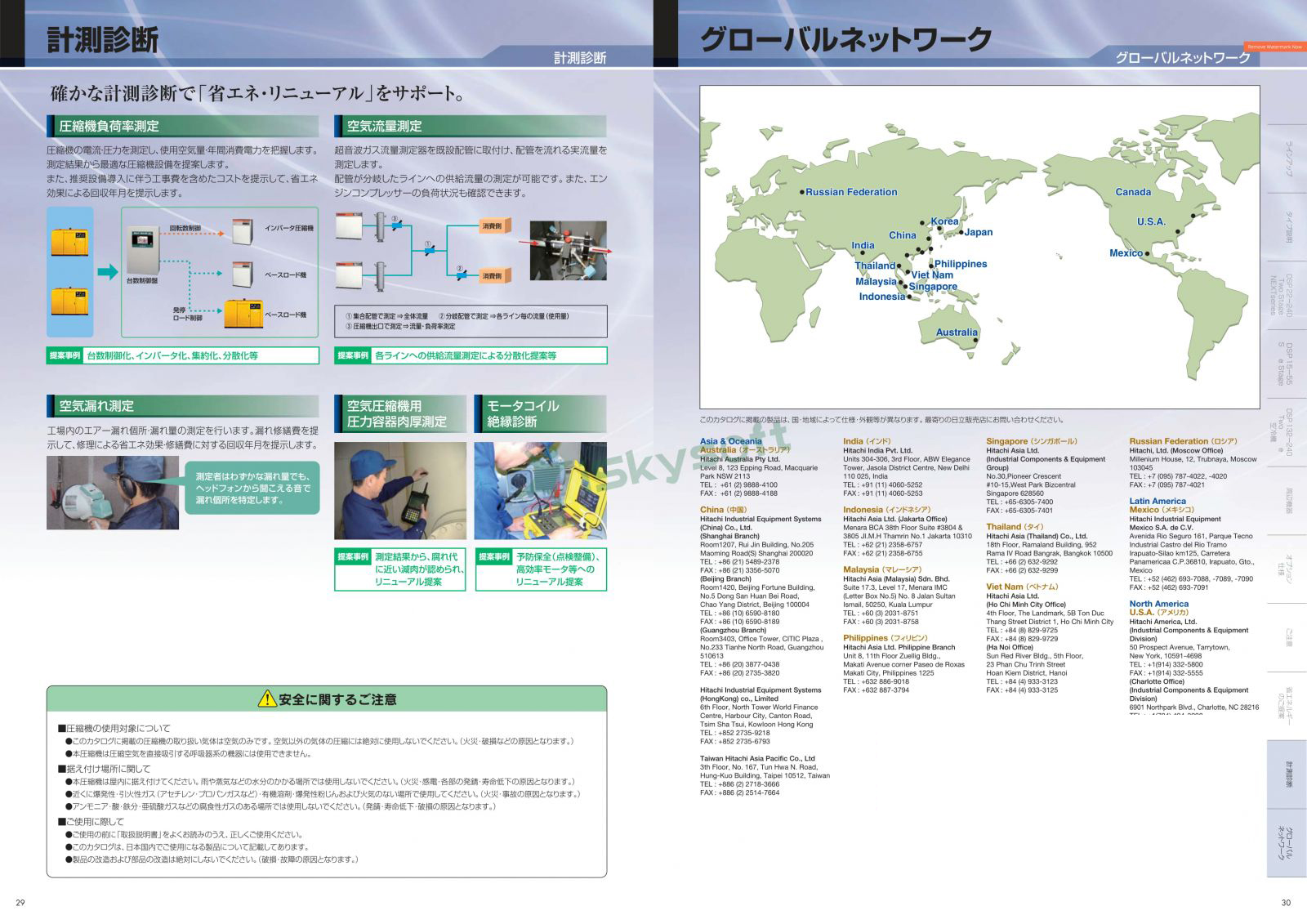Click the Thailand label on map
The width and height of the screenshot is (1307, 924).
tap(875, 266)
